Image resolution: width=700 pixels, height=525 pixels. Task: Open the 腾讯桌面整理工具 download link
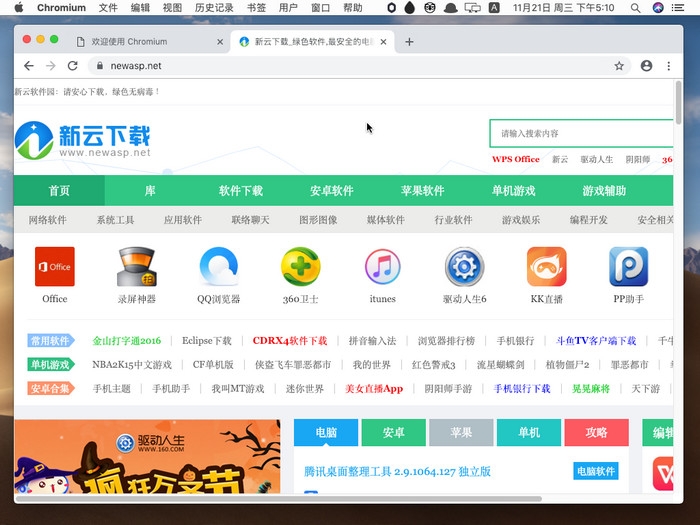click(397, 471)
